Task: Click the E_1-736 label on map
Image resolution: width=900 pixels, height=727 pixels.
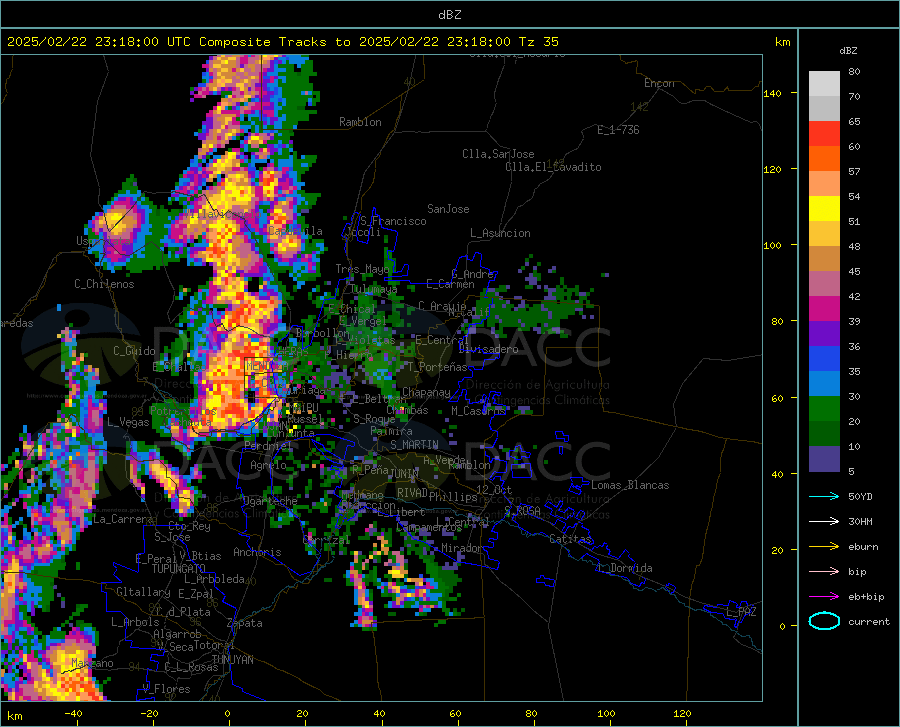Action: click(x=618, y=130)
